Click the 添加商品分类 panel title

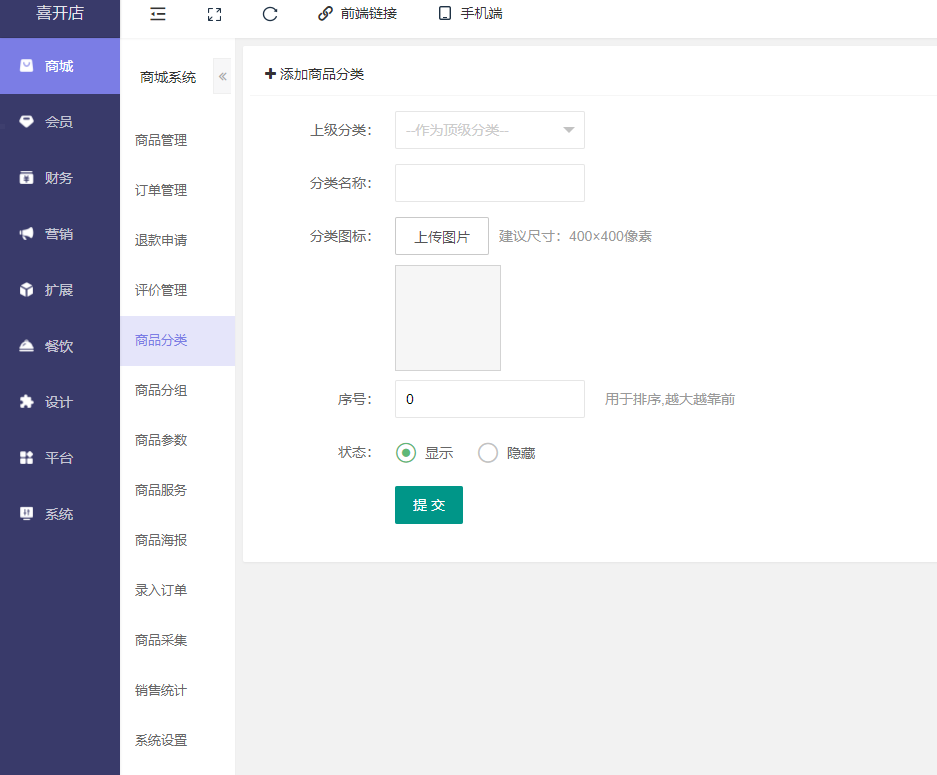pos(314,74)
